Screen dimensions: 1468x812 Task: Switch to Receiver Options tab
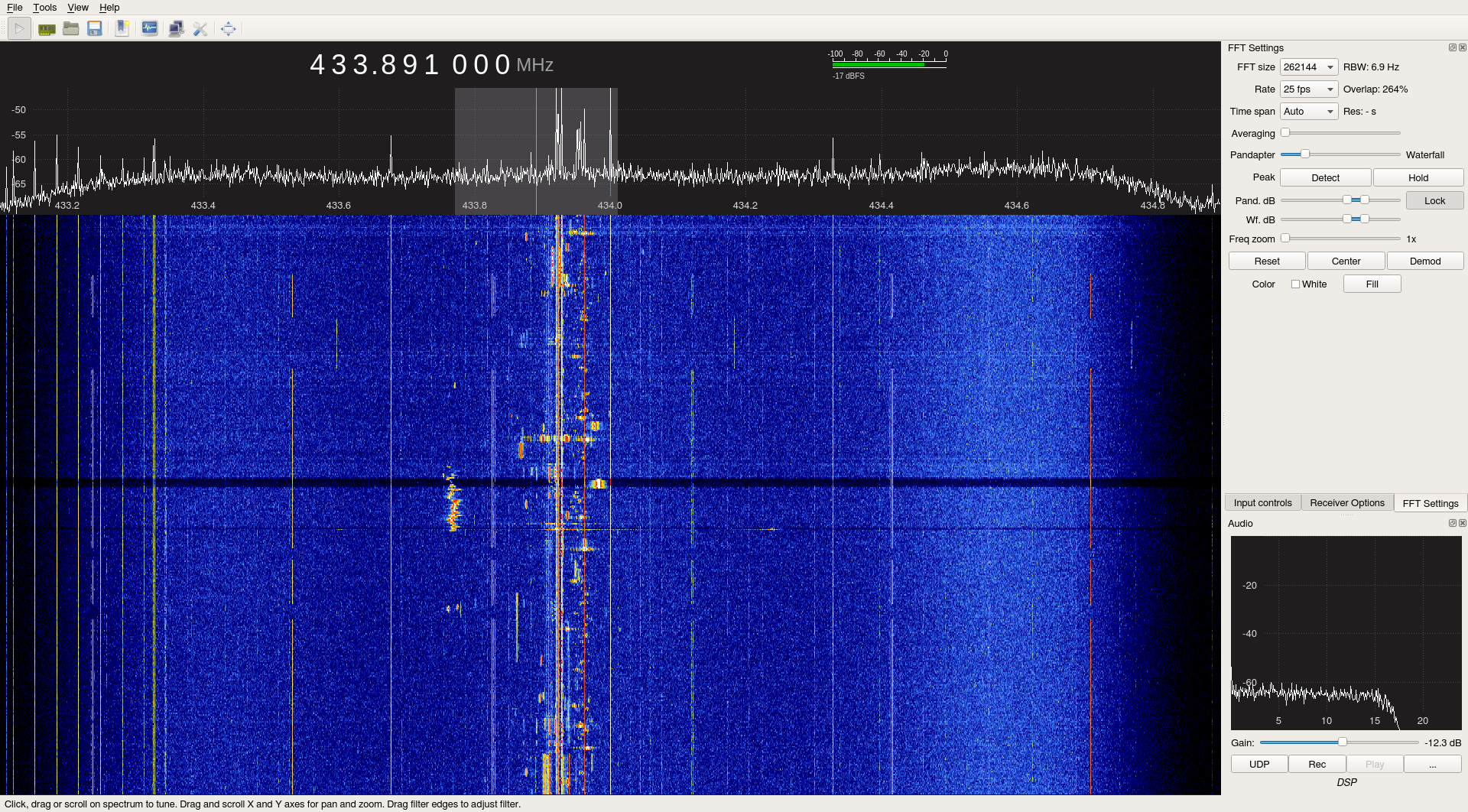1346,503
